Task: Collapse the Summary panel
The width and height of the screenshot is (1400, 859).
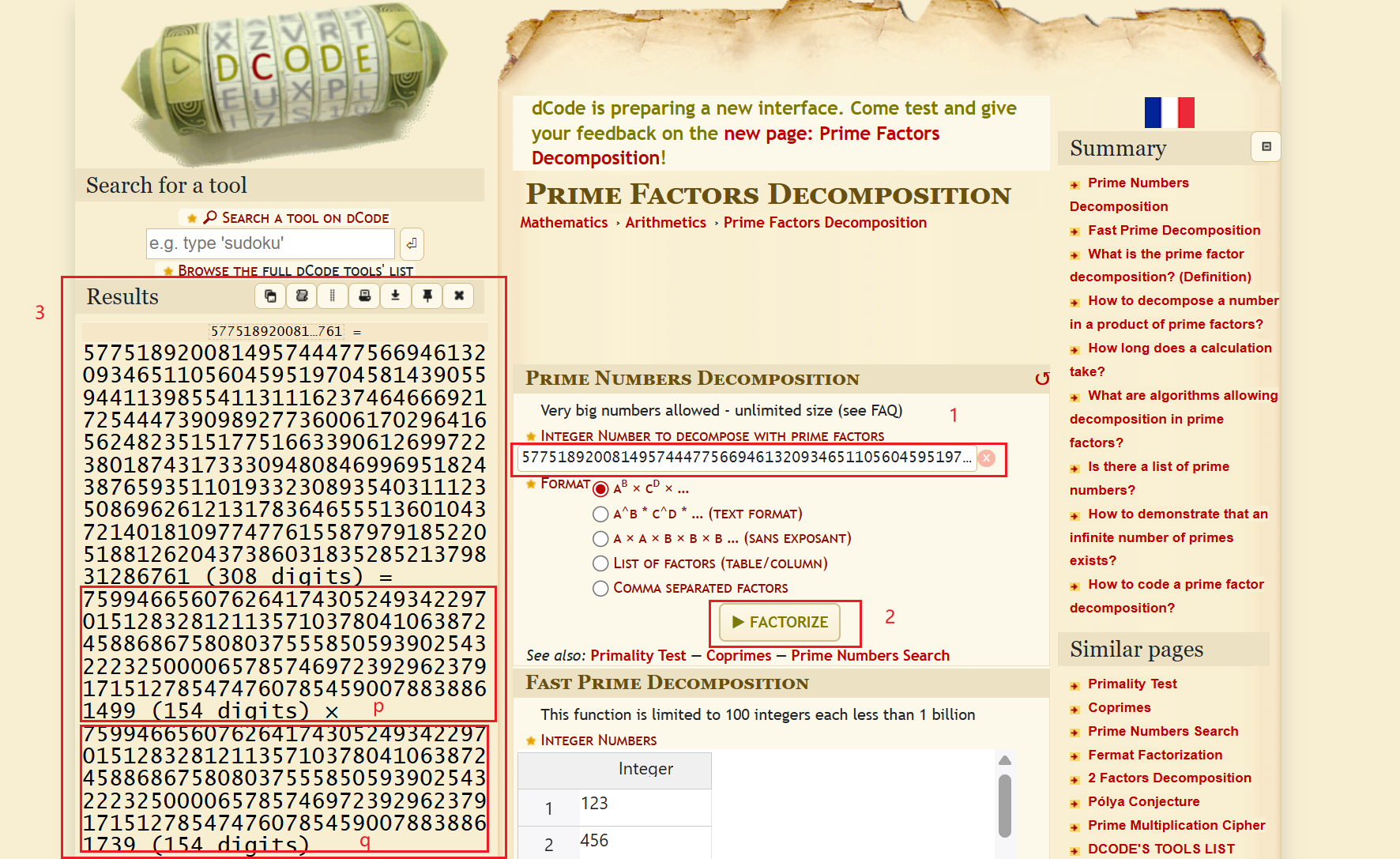Action: [x=1266, y=147]
